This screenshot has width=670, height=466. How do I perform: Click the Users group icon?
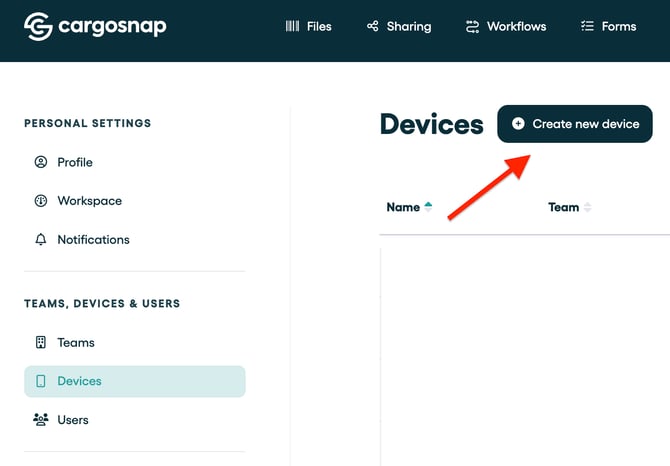41,420
